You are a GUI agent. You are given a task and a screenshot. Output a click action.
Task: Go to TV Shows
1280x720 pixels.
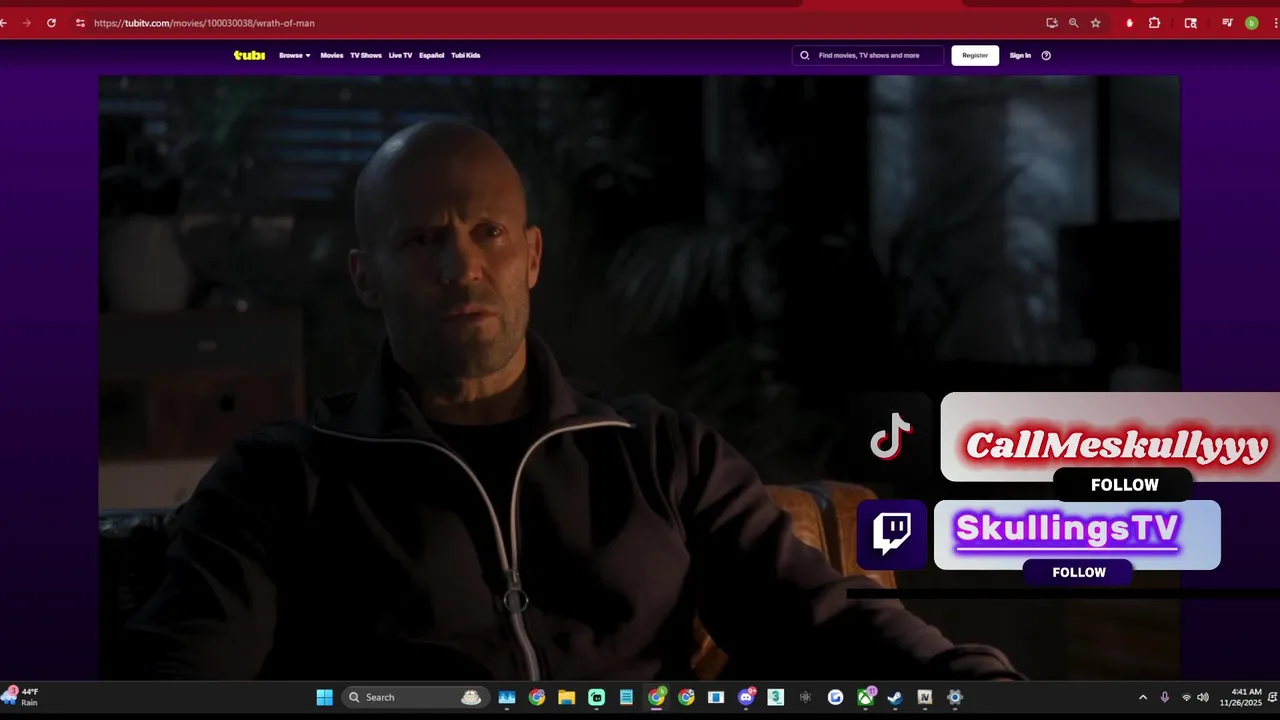coord(366,56)
